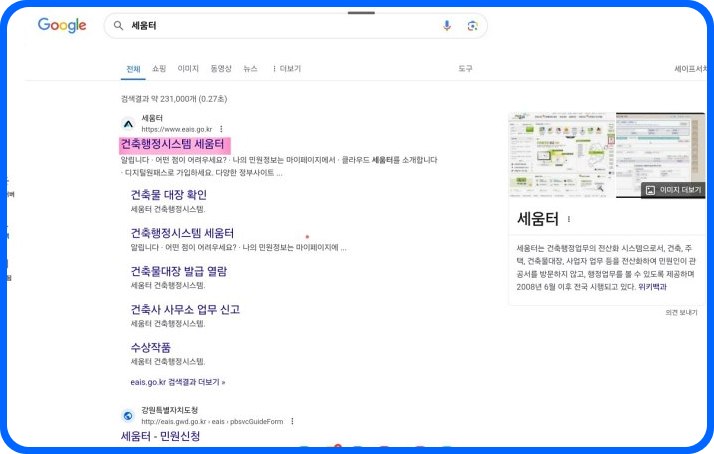Click the 강원특별자치도청 site name
Screen dimensions: 714x454
click(169, 410)
